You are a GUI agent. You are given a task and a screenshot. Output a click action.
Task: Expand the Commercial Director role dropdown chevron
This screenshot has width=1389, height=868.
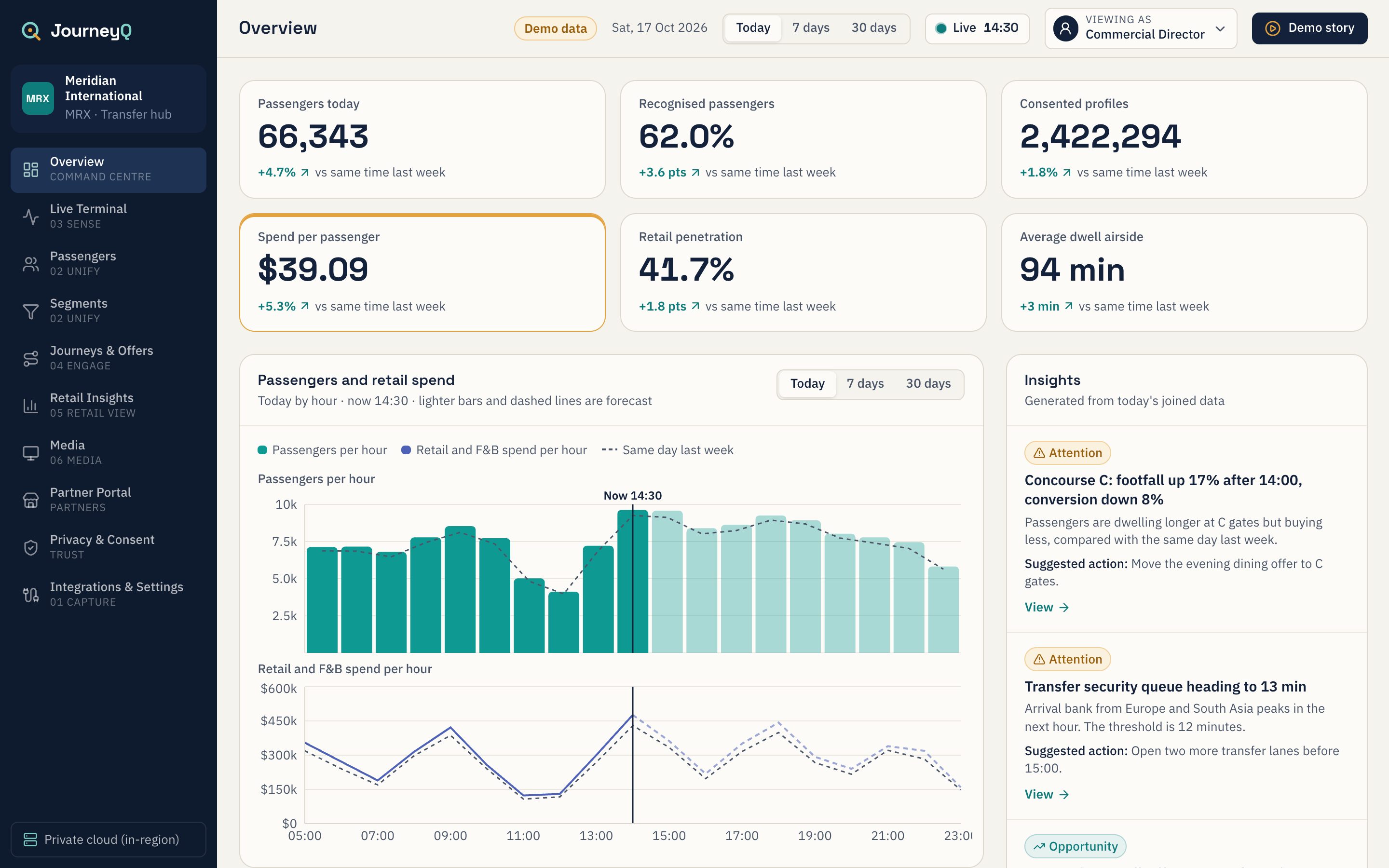pyautogui.click(x=1220, y=29)
